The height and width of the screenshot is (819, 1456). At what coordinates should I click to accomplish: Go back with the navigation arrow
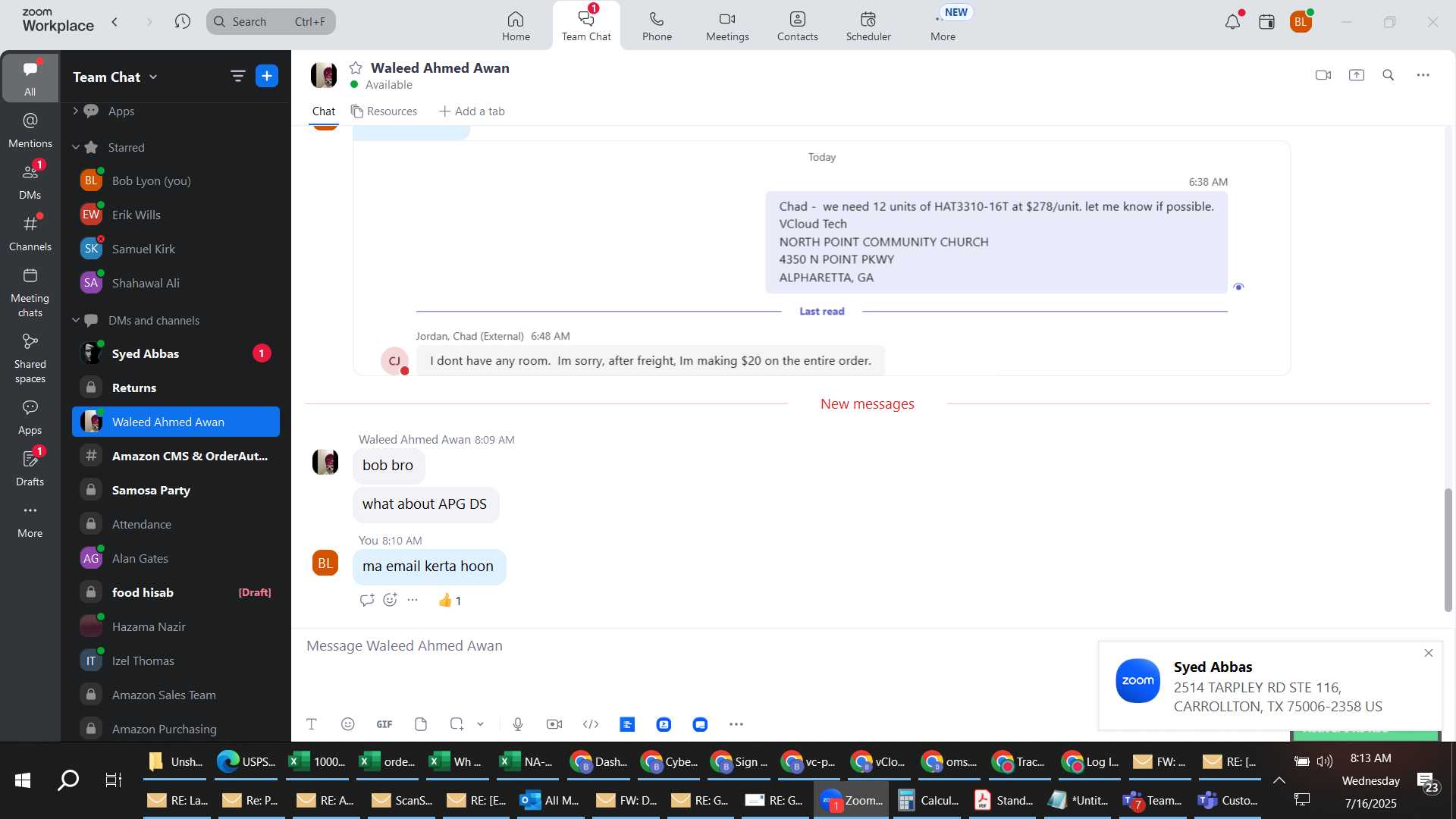coord(115,22)
